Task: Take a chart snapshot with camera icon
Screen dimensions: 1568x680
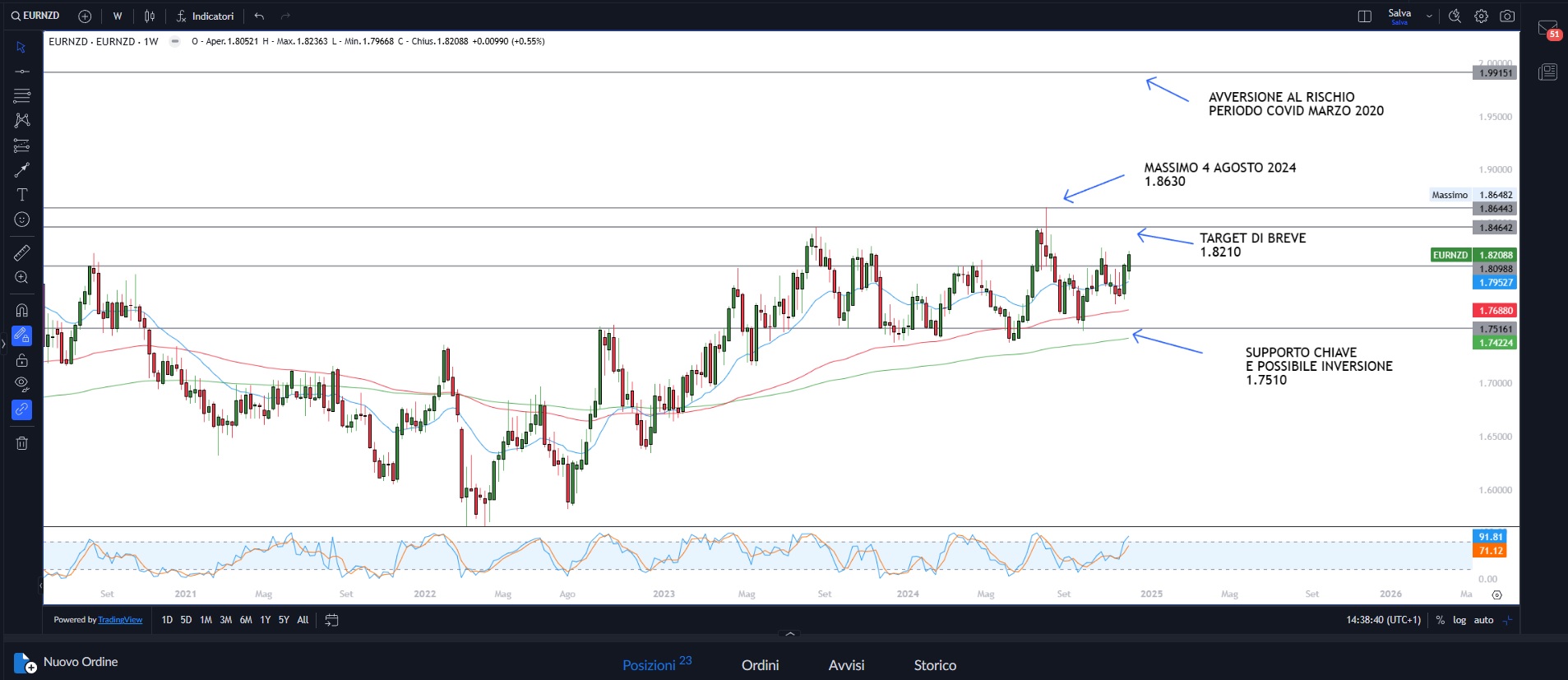Action: tap(1507, 16)
